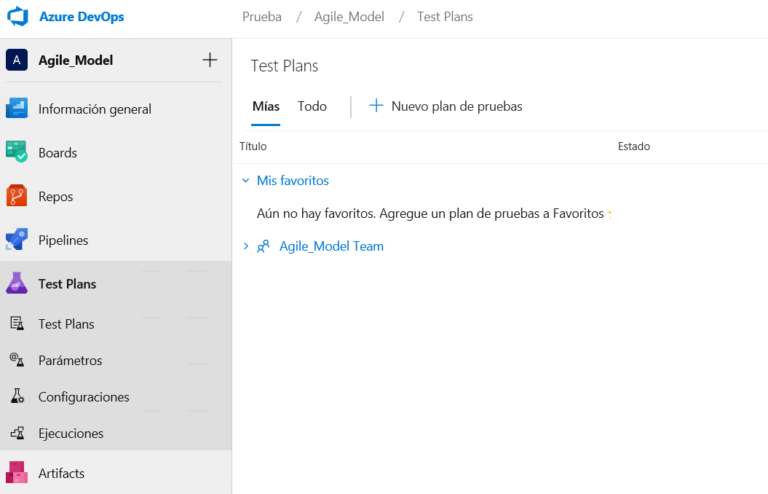768x494 pixels.
Task: Open Ejecuciones page
Action: [71, 434]
